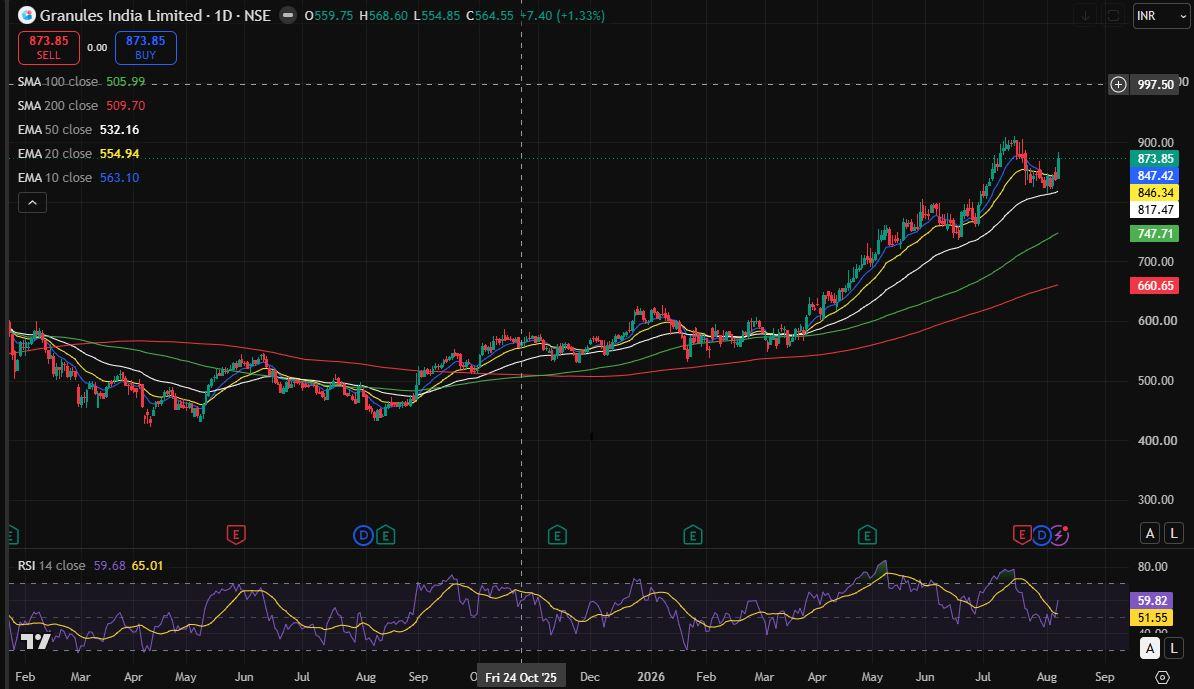Open the green earnings E marker near August 2025
Screen dimensions: 1194x689
coord(385,536)
